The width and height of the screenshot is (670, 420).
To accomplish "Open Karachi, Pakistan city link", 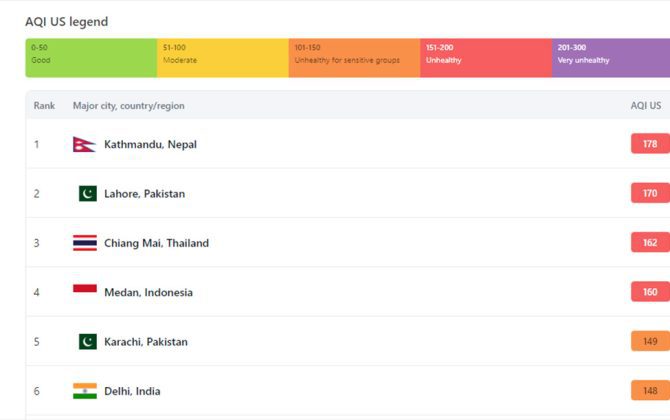I will coord(145,342).
